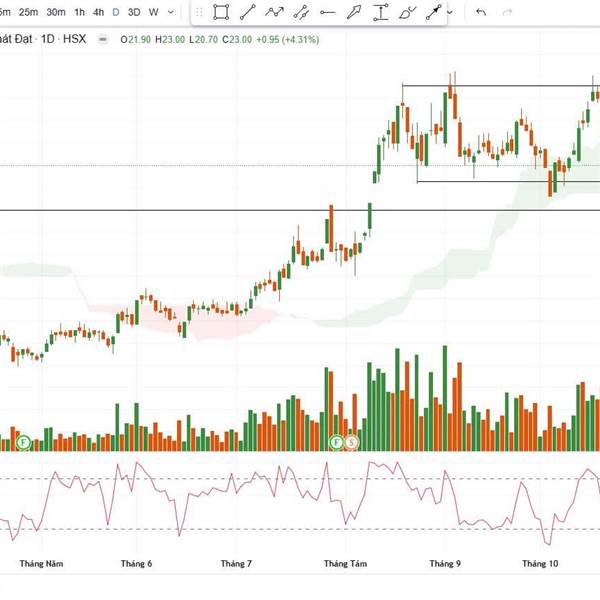Click the Tháng Năm date label
Screen dimensions: 600x600
(x=41, y=563)
